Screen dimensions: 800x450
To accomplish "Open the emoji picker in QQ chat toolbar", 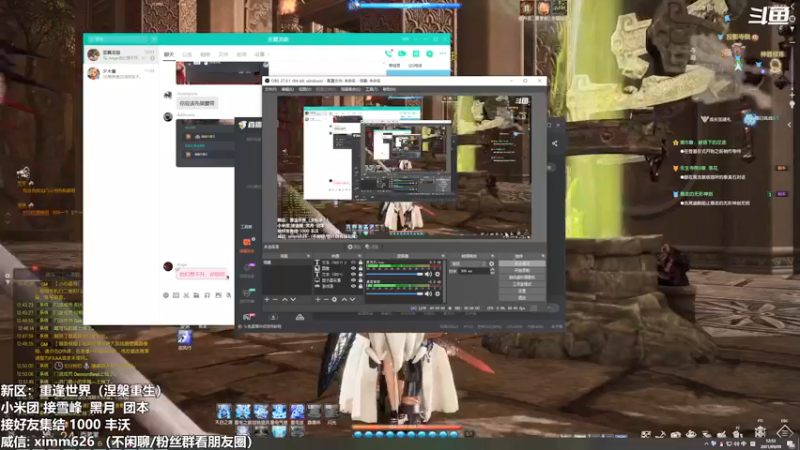I will coord(166,295).
